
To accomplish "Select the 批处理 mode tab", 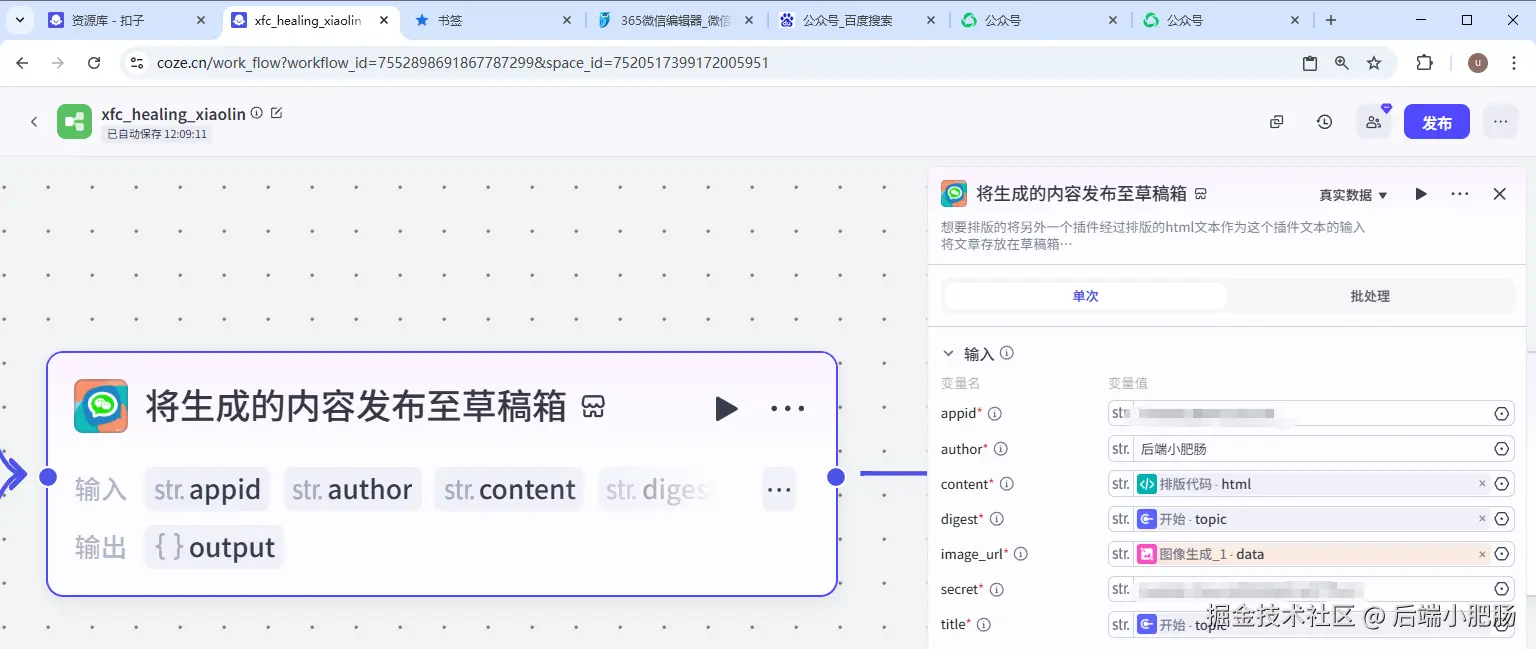I will (x=1370, y=296).
